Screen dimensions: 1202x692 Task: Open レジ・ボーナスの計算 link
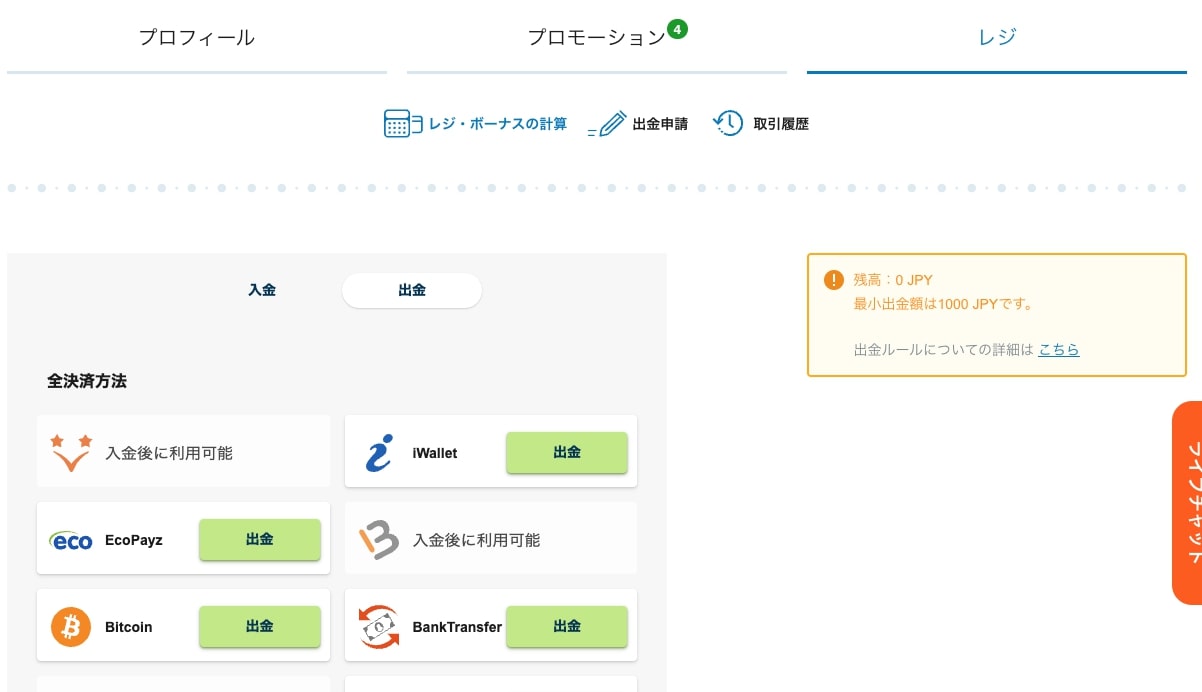(497, 124)
